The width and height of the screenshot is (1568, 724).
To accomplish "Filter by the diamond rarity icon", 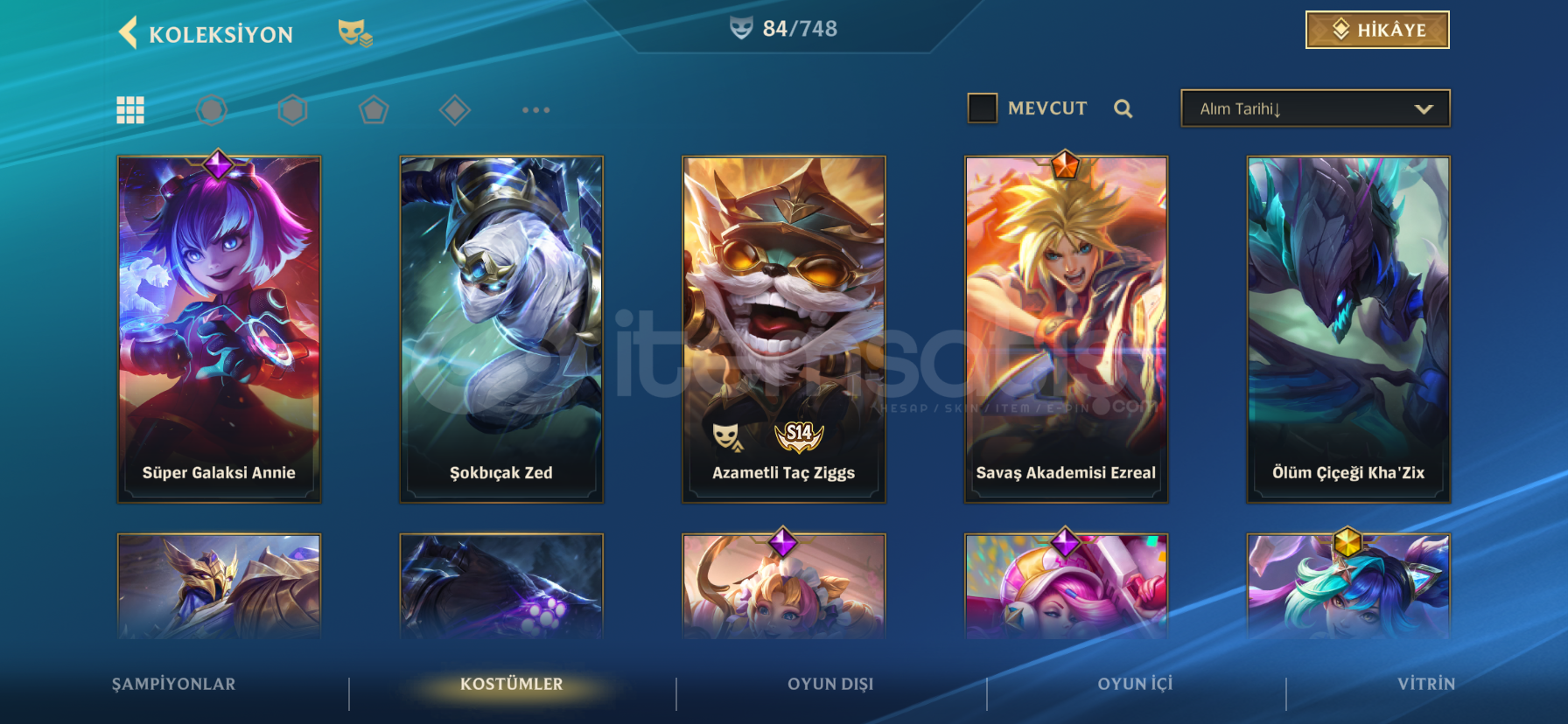I will pyautogui.click(x=455, y=110).
